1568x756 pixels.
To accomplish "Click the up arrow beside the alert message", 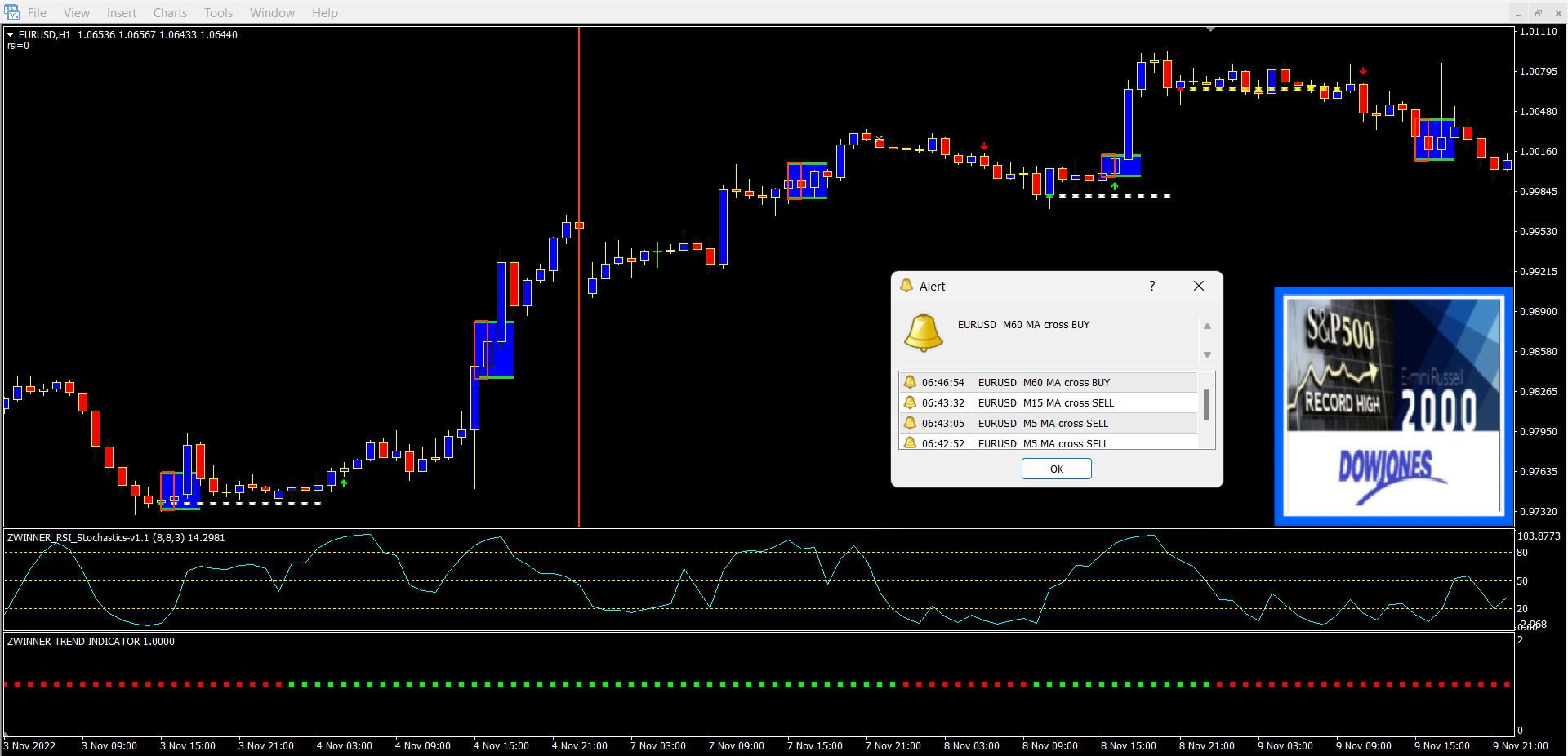I will (x=1207, y=327).
